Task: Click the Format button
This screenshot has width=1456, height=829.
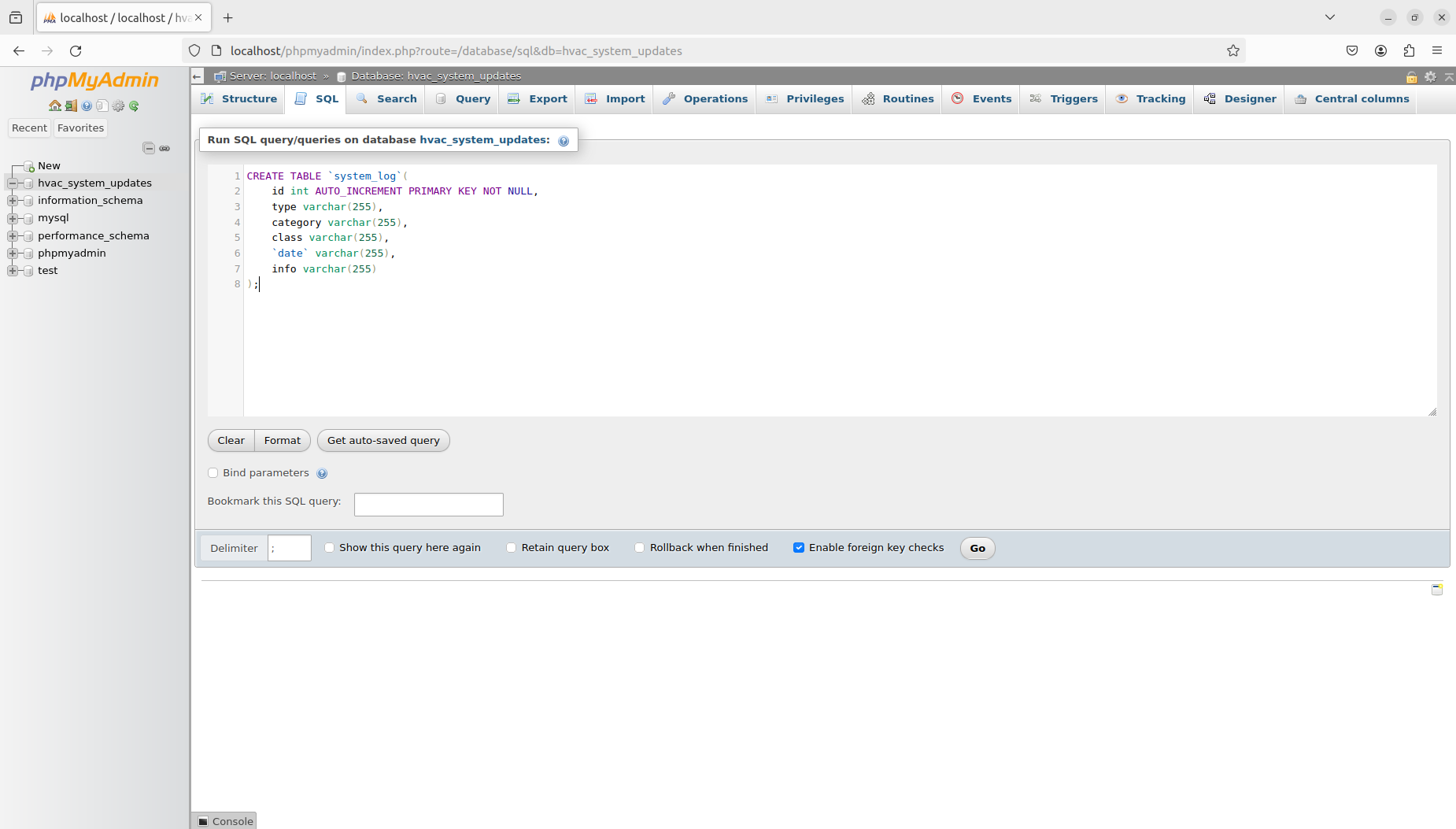Action: click(282, 441)
